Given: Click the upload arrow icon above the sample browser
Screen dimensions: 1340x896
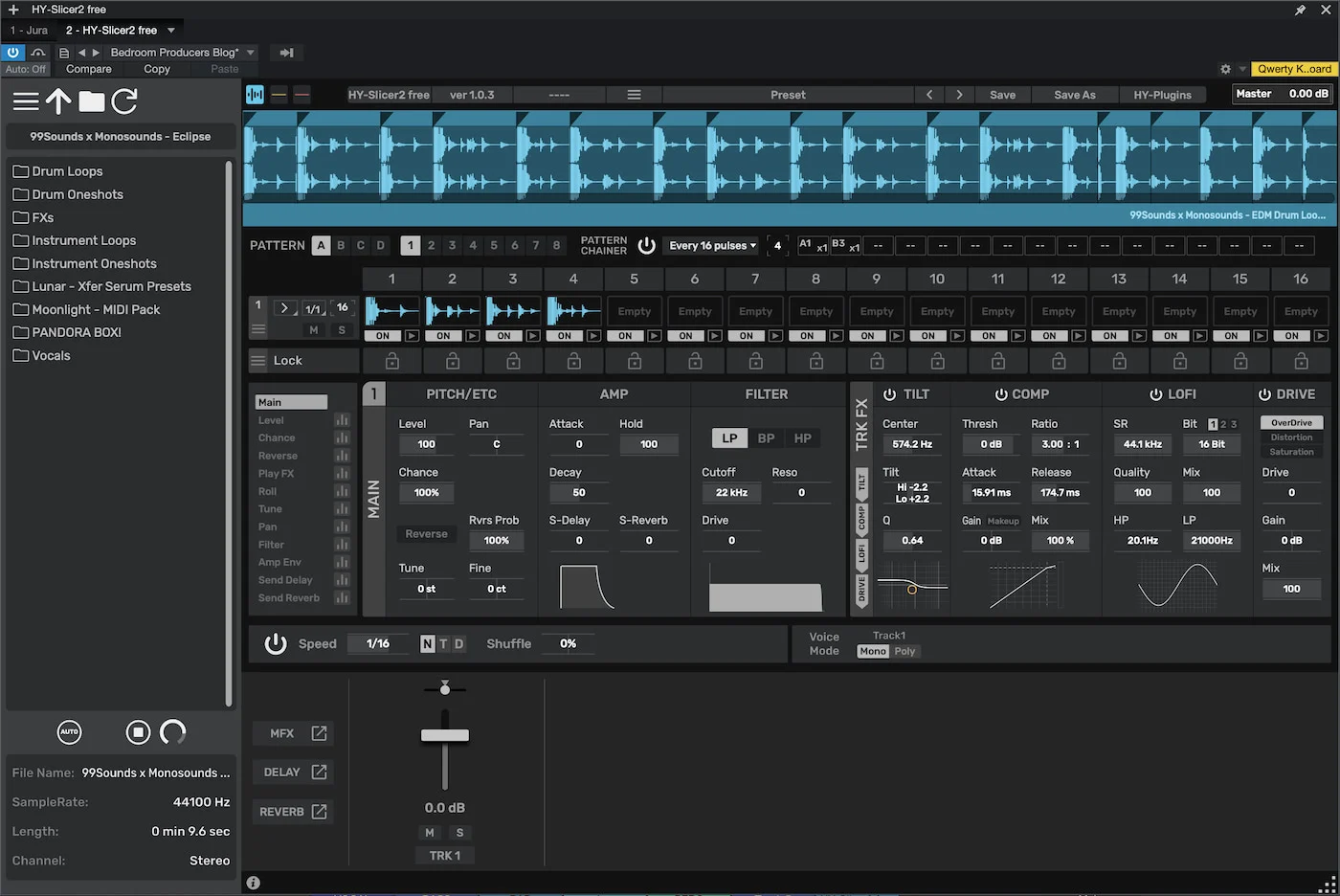Looking at the screenshot, I should coord(58,101).
